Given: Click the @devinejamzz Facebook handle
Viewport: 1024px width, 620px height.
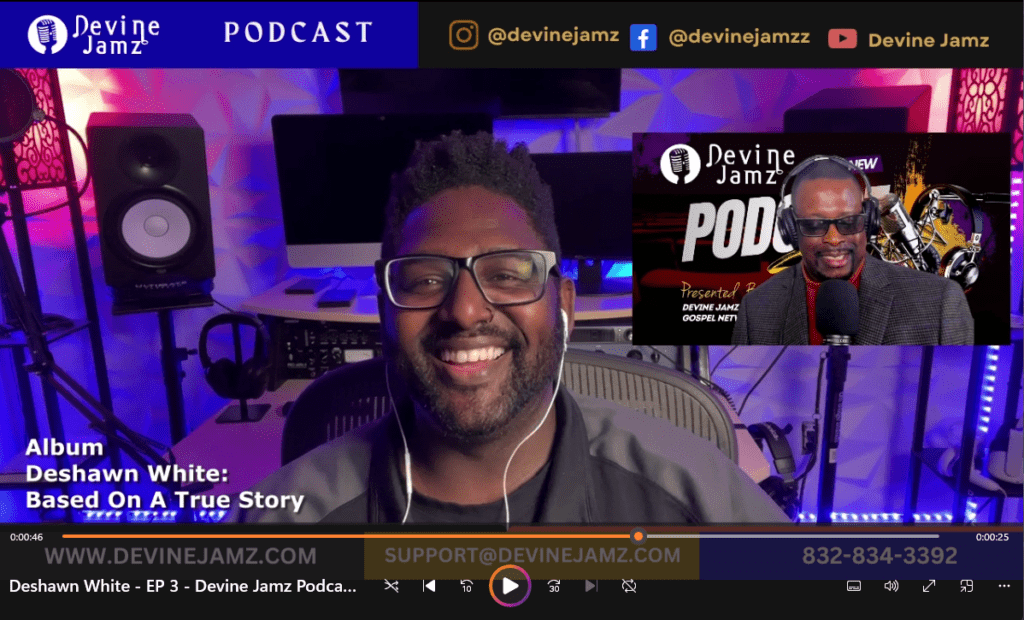Looking at the screenshot, I should 739,37.
